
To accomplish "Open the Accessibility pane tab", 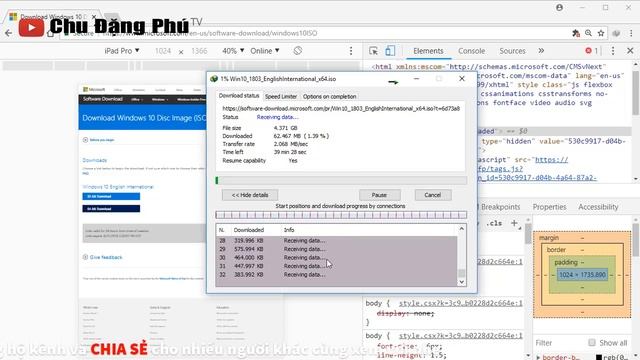I will pos(598,207).
